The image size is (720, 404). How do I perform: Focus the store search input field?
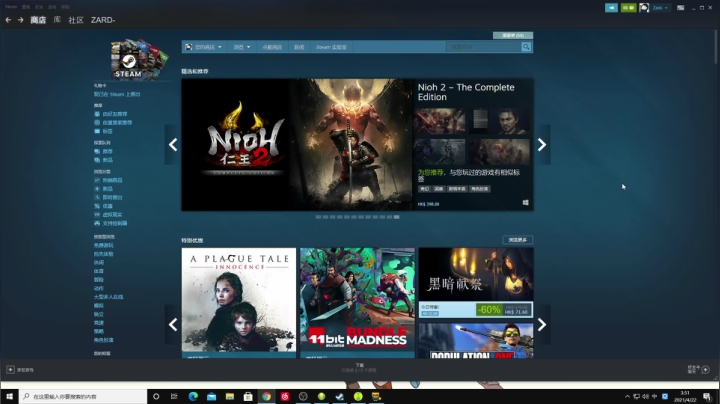pyautogui.click(x=483, y=47)
